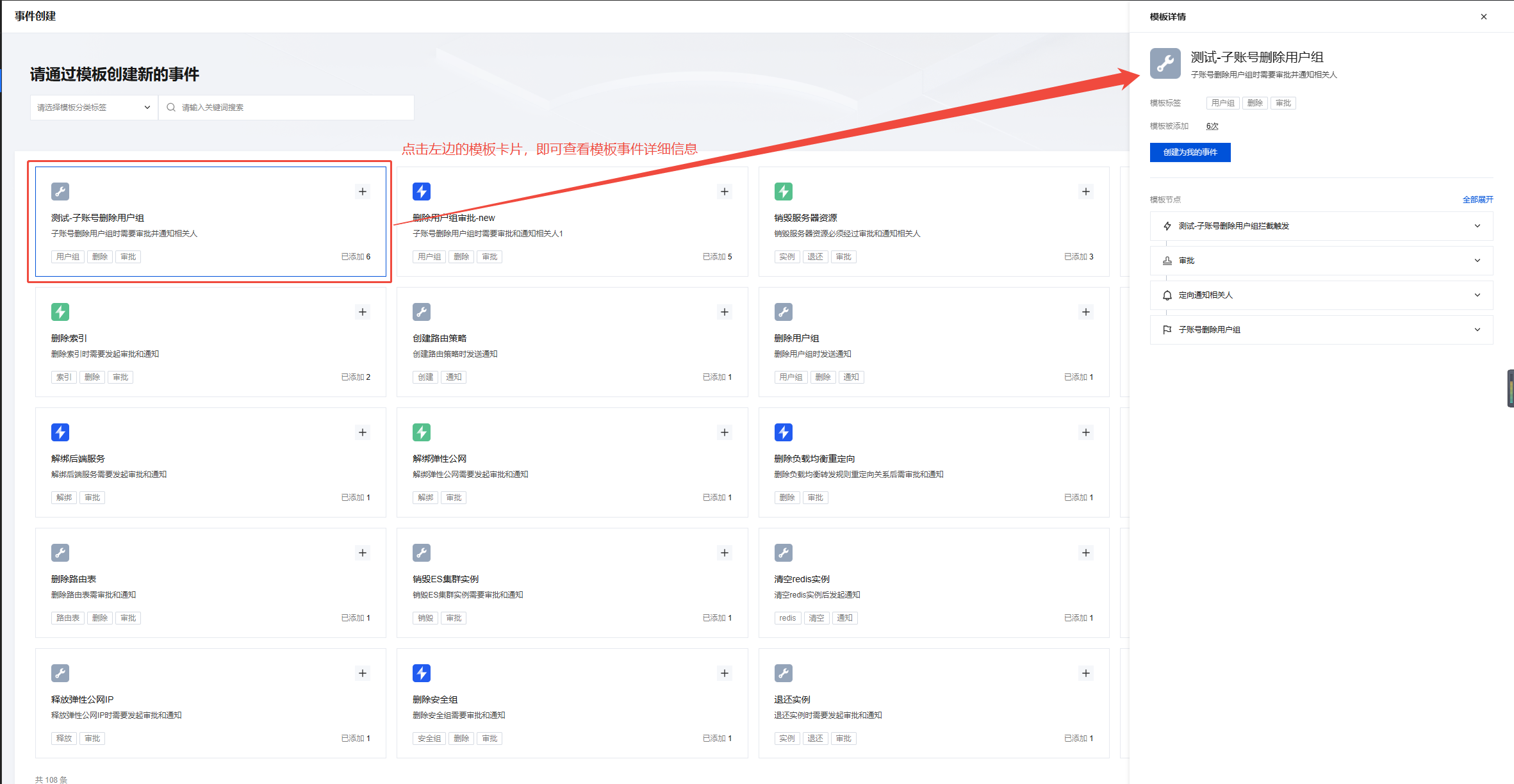Click magnifier icon in keyword search box
Viewport: 1514px width, 784px height.
tap(171, 108)
